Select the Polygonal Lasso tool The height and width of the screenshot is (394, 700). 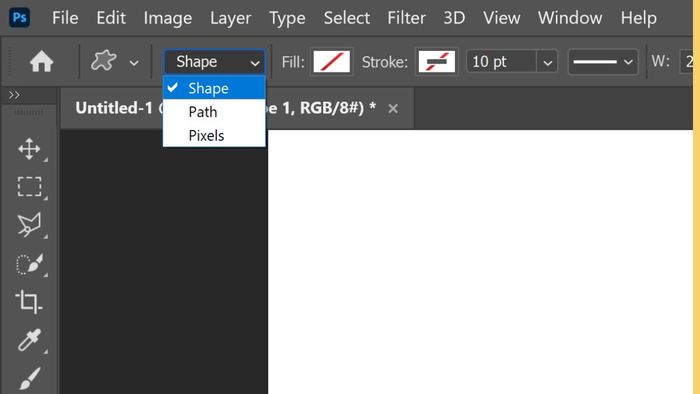click(x=29, y=224)
